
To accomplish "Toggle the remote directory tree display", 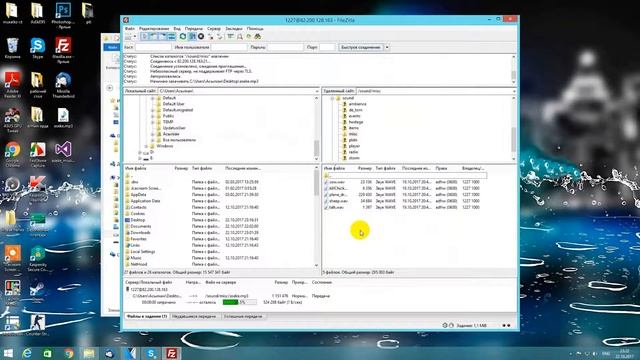I will [162, 37].
